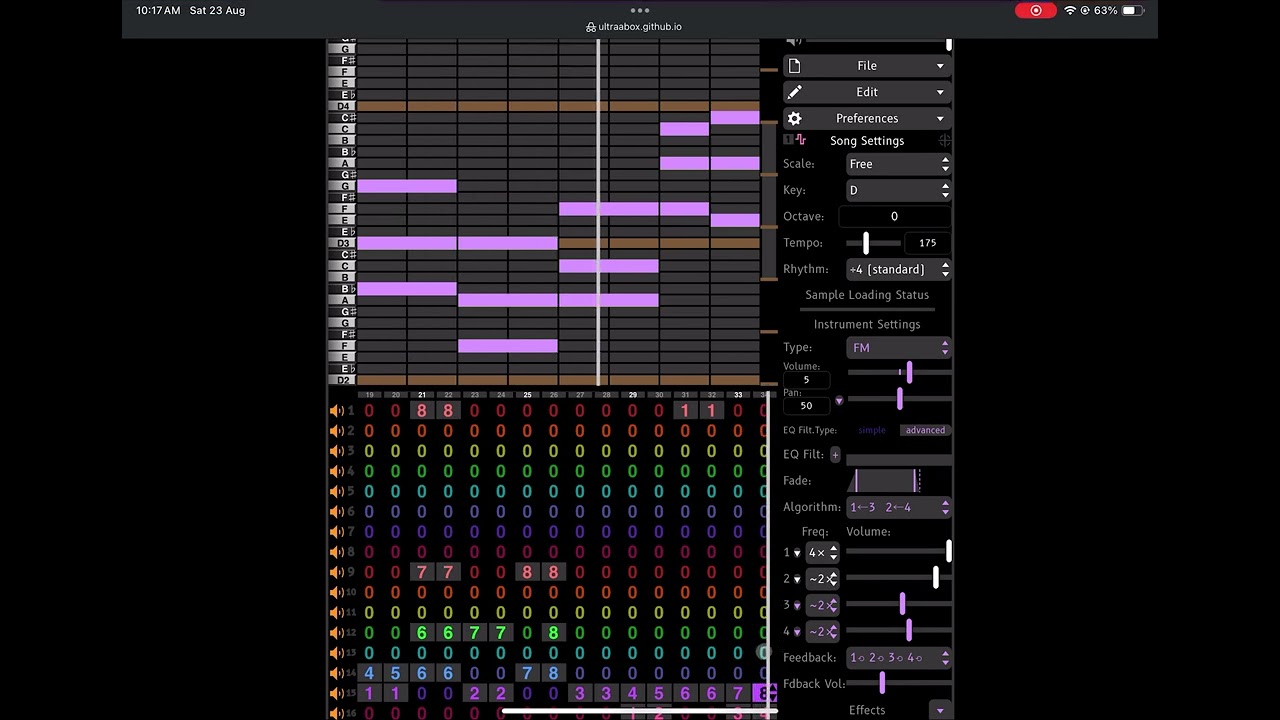Mute channel 6 with its speaker toggle

click(x=336, y=511)
